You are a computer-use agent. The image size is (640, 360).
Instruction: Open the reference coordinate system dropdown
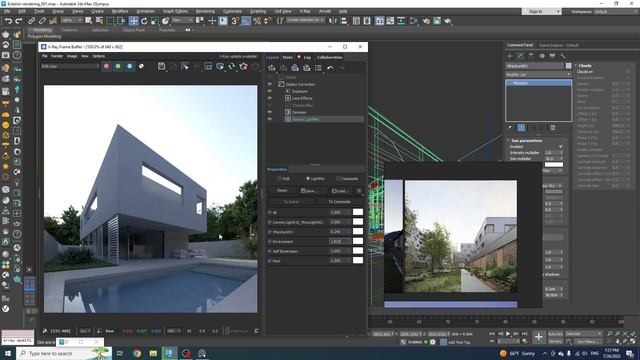(x=182, y=20)
